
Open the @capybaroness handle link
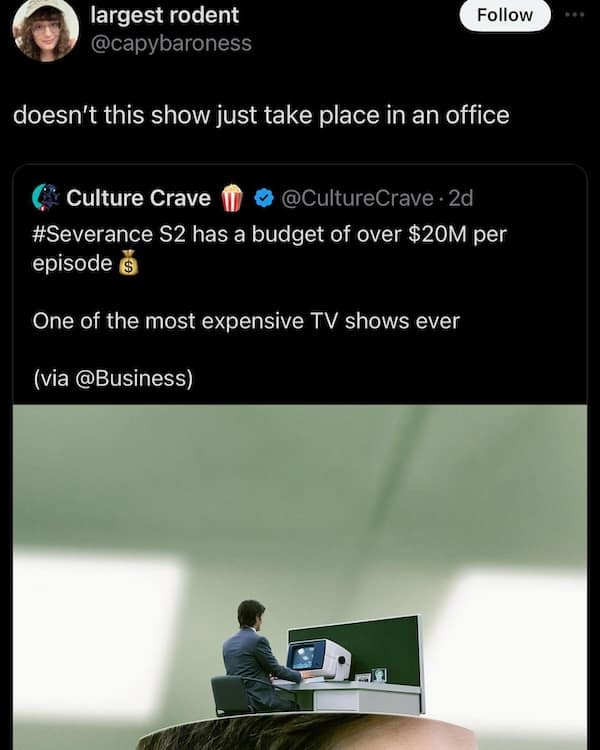[171, 43]
